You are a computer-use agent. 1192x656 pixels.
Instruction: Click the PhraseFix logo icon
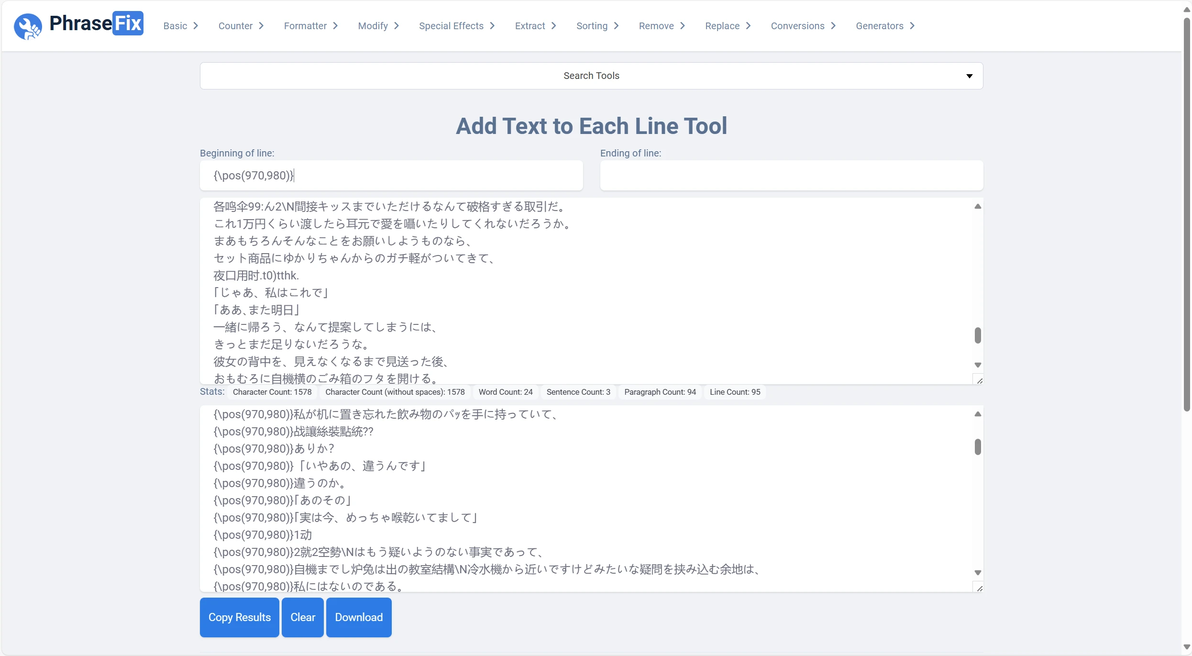click(x=28, y=27)
